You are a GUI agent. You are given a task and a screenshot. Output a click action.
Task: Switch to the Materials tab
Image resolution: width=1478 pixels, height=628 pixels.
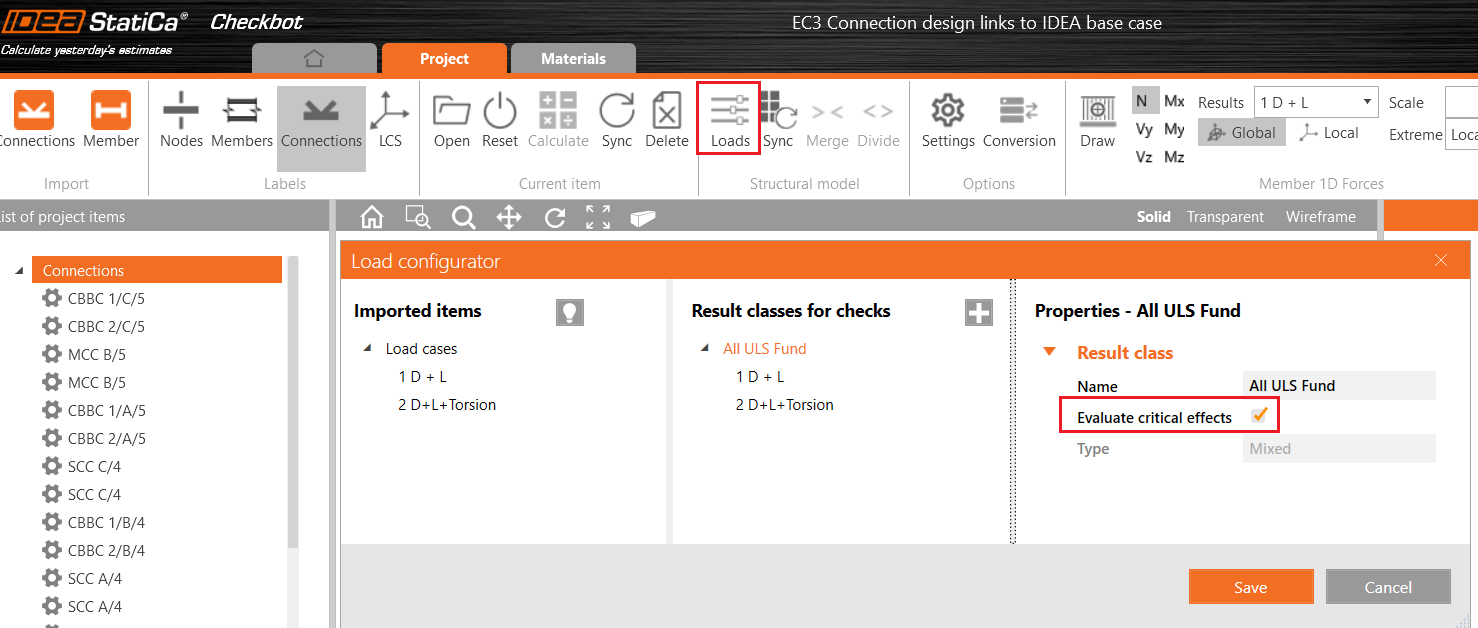coord(573,59)
